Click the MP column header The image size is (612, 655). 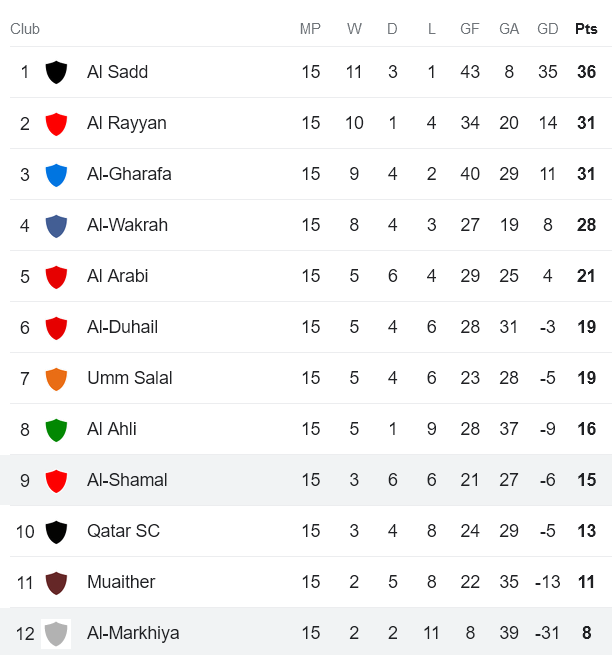click(310, 29)
